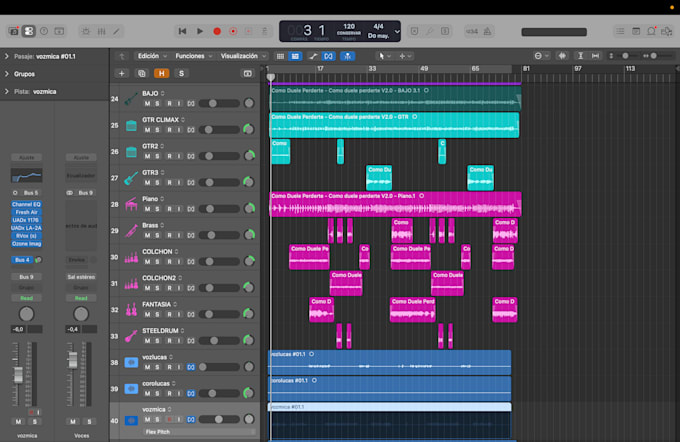680x442 pixels.
Task: Click the bar 33 ruler marker
Action: (372, 69)
